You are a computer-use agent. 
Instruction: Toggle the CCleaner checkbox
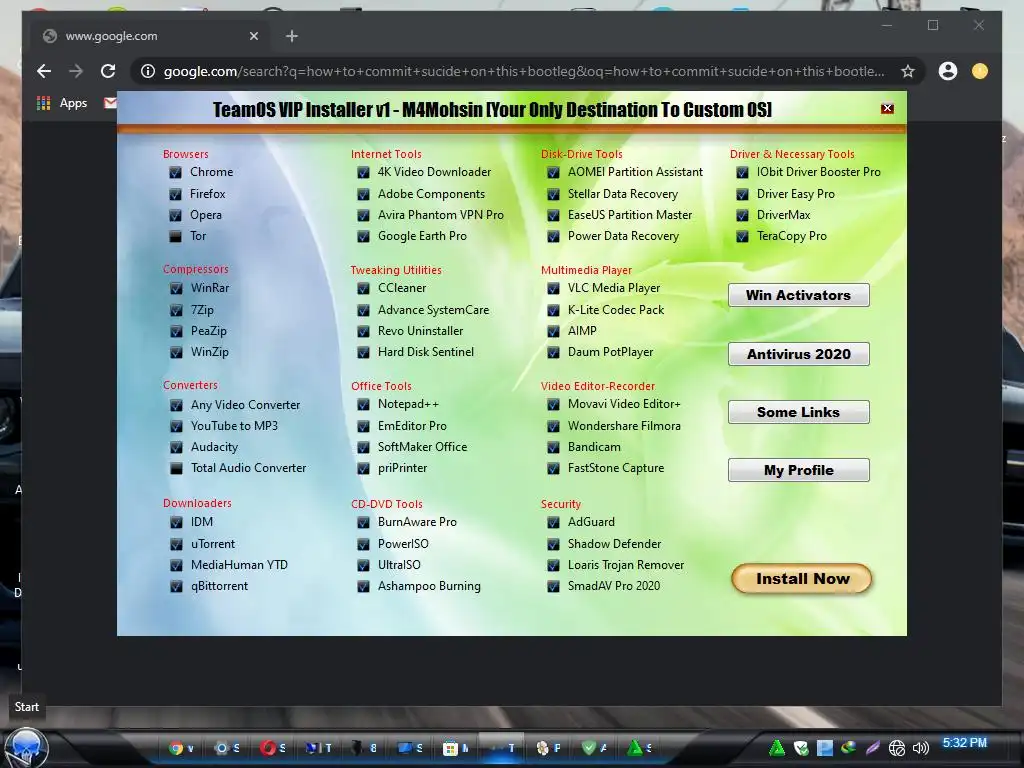[363, 288]
